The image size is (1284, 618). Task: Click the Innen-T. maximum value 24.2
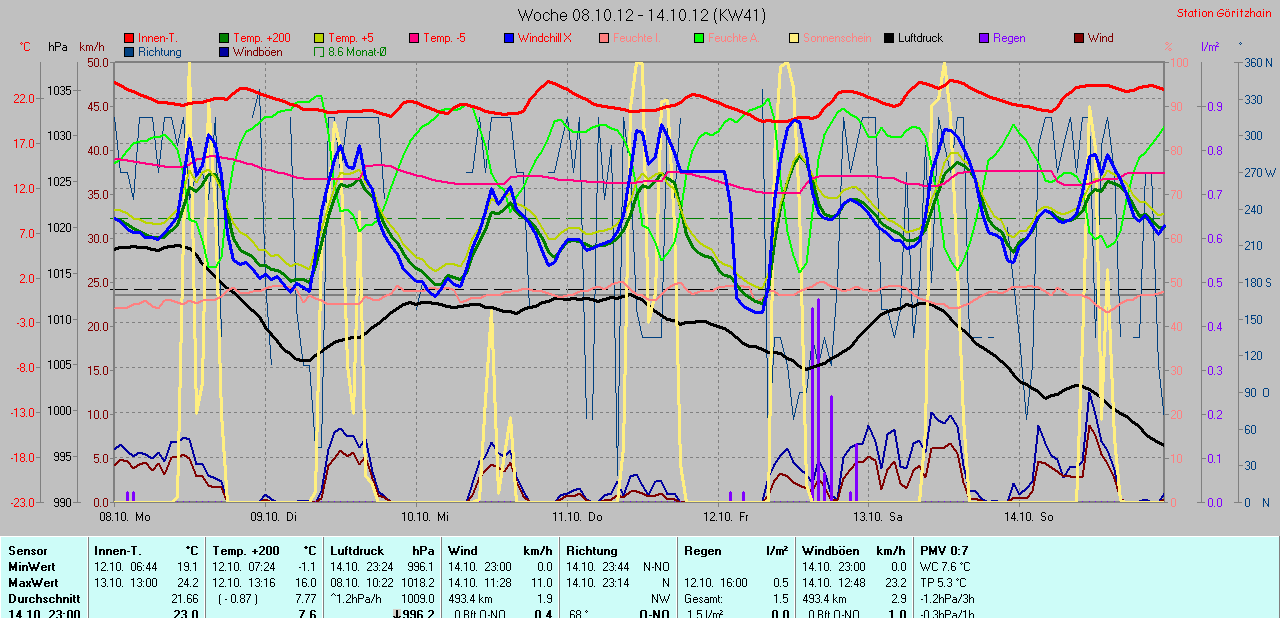189,583
